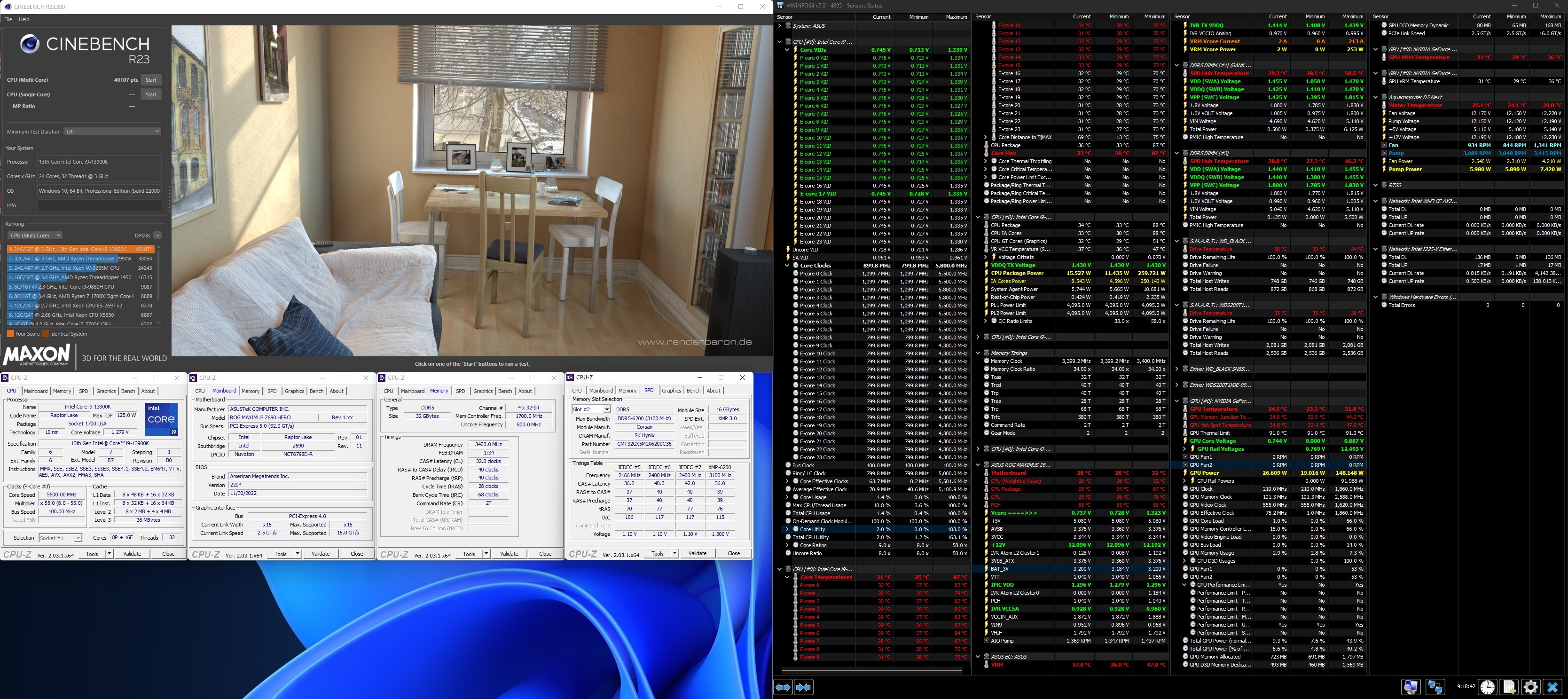Image resolution: width=1568 pixels, height=699 pixels.
Task: Open HWiNFO remote monitor magnifier icon
Action: click(x=1411, y=687)
